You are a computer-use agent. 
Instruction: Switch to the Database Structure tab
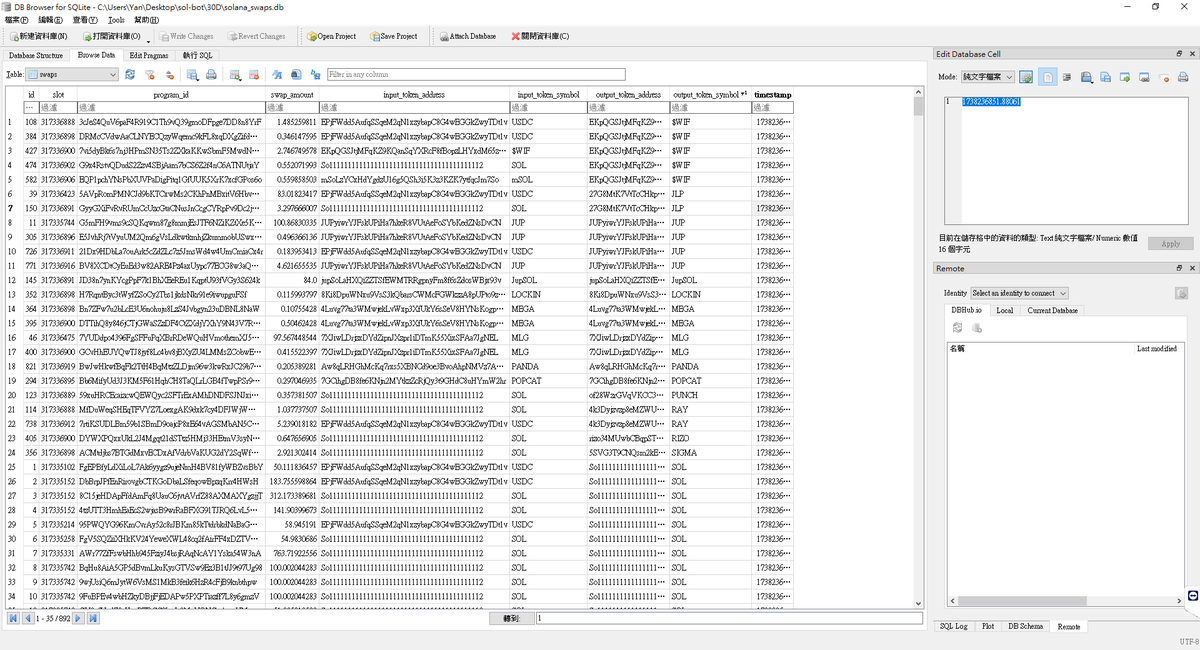click(36, 55)
